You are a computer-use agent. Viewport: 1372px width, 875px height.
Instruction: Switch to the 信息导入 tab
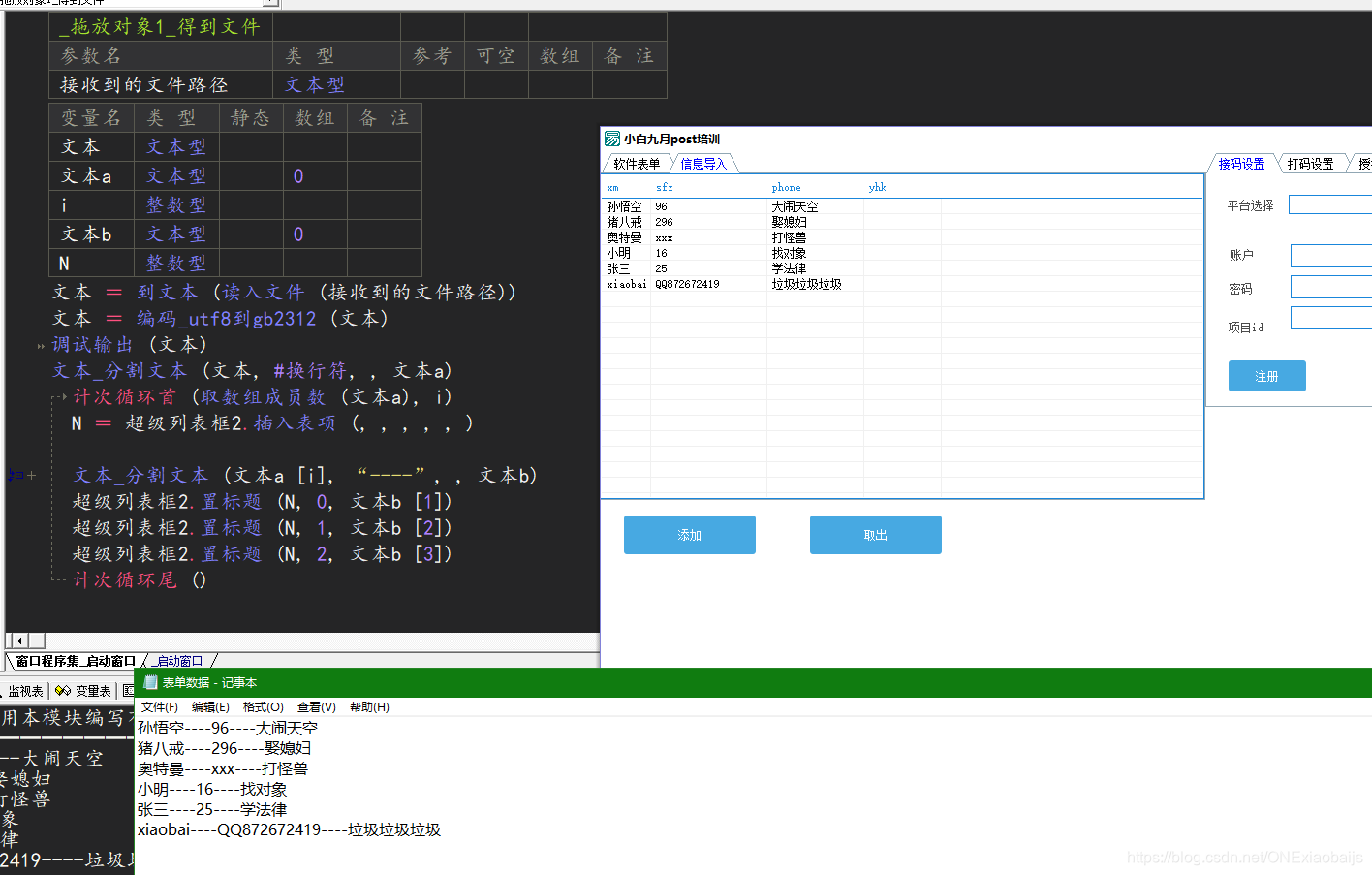702,164
